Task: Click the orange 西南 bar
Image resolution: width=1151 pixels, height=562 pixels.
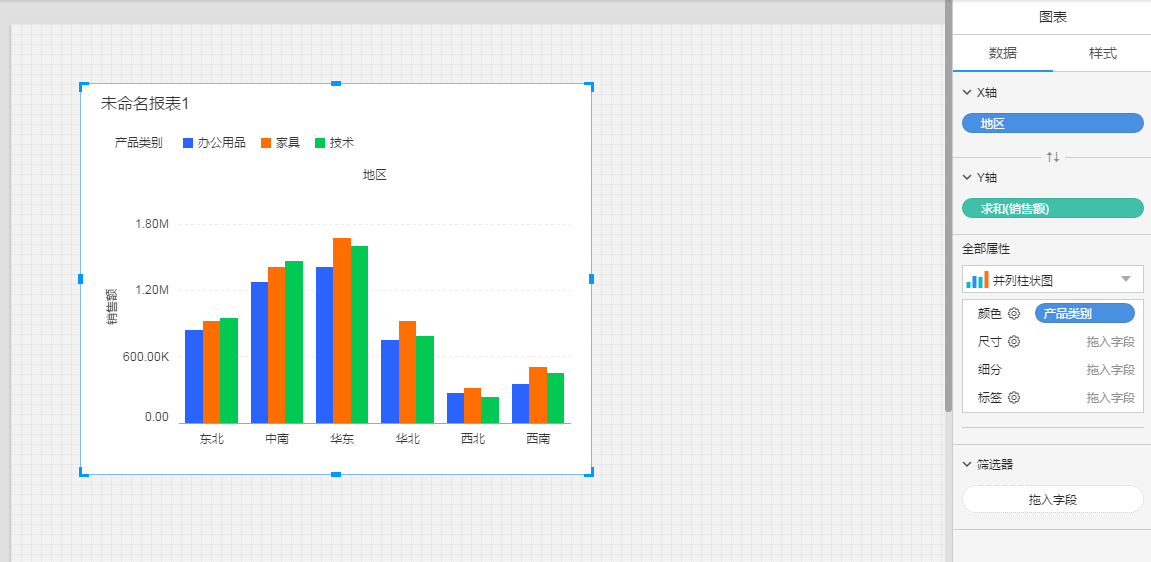Action: click(538, 395)
